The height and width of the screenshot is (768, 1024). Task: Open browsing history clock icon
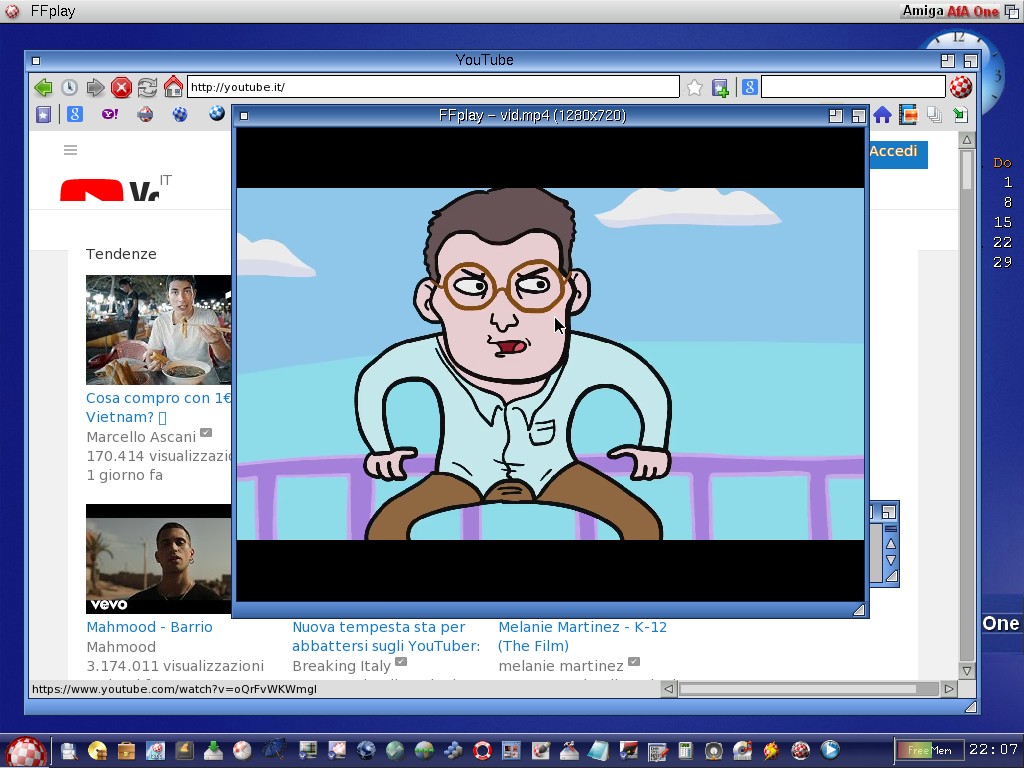pyautogui.click(x=69, y=88)
